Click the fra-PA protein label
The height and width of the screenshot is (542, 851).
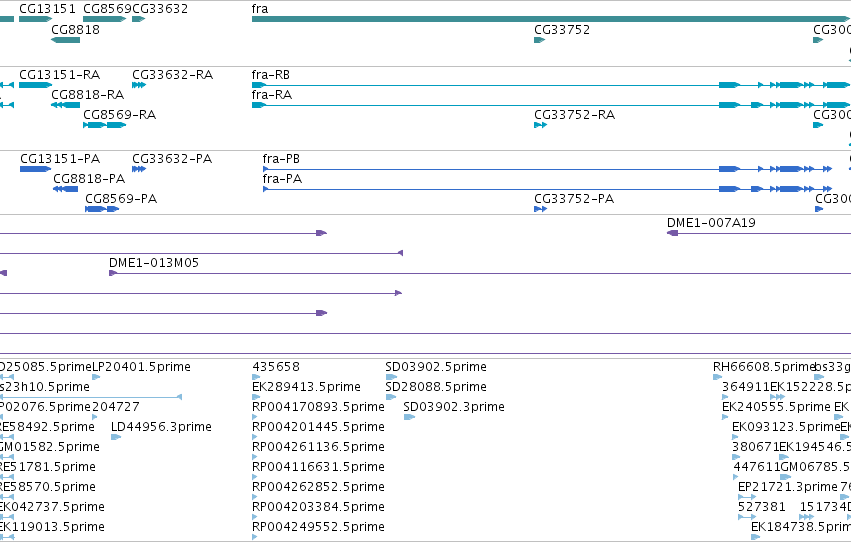pos(282,178)
